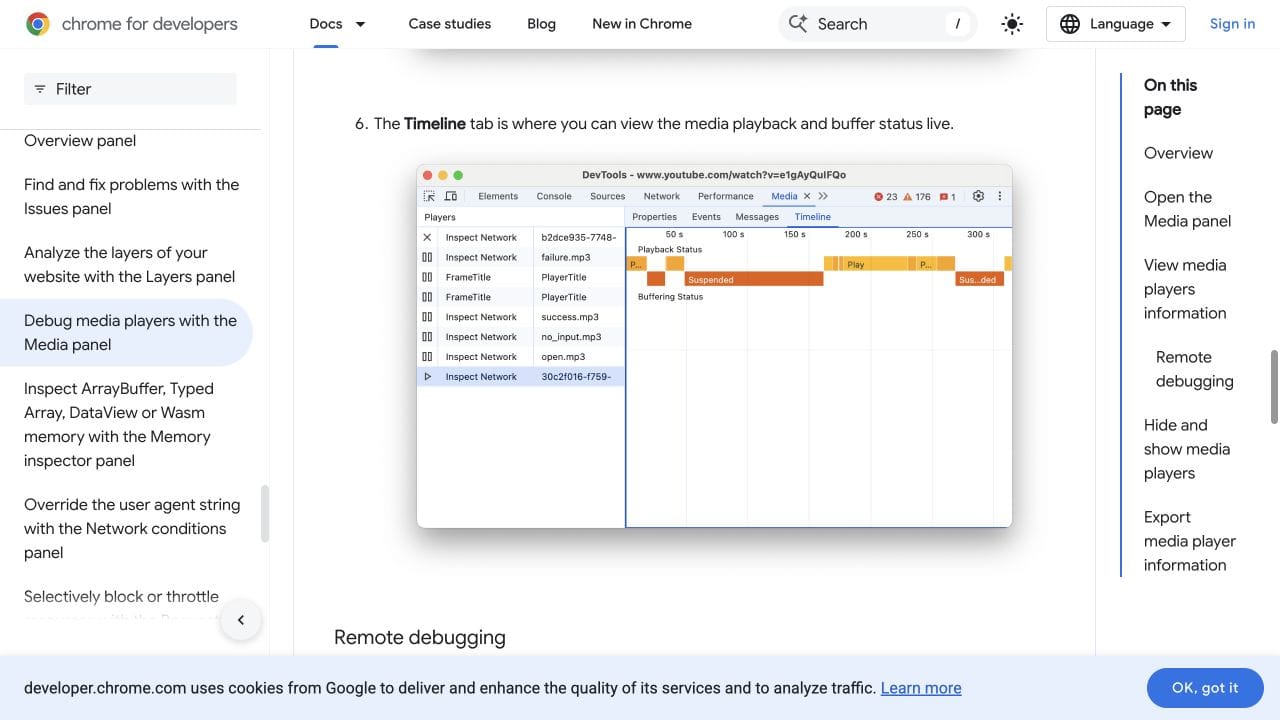1280x720 pixels.
Task: Jump to Export media player information
Action: click(1190, 541)
